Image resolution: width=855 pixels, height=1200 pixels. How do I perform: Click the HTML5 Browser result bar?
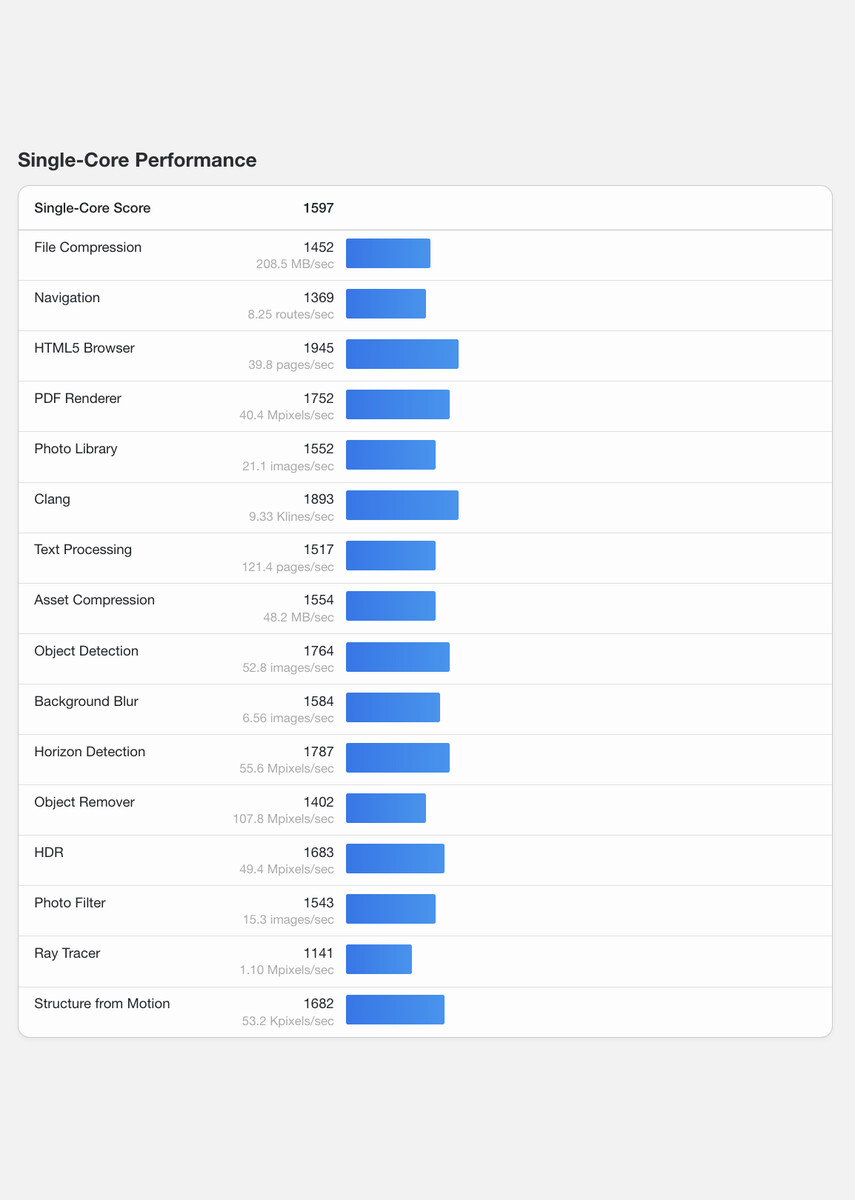click(x=402, y=354)
